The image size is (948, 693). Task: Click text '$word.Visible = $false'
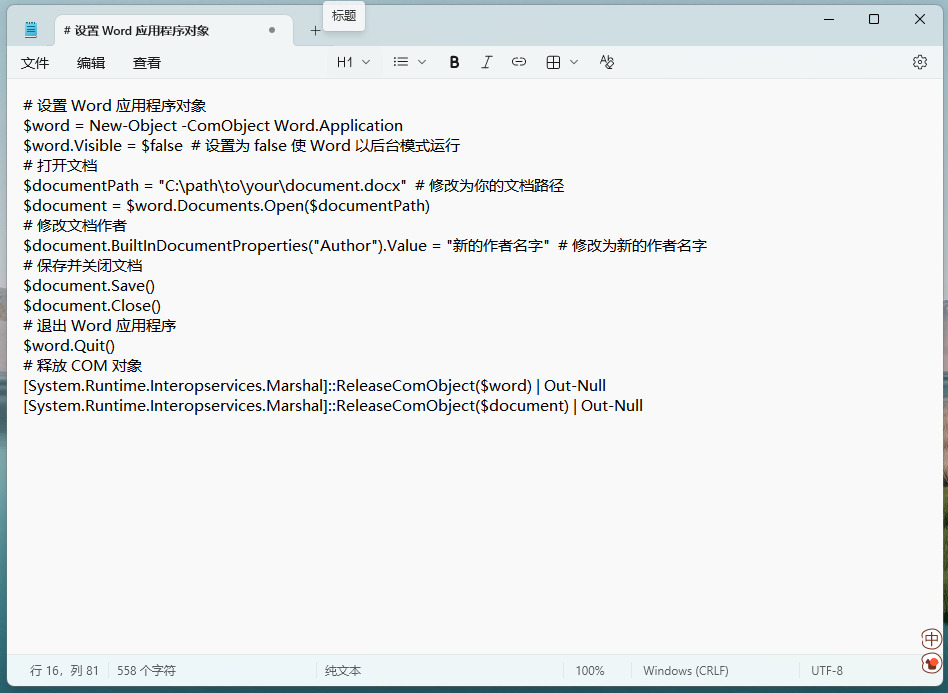pyautogui.click(x=103, y=146)
